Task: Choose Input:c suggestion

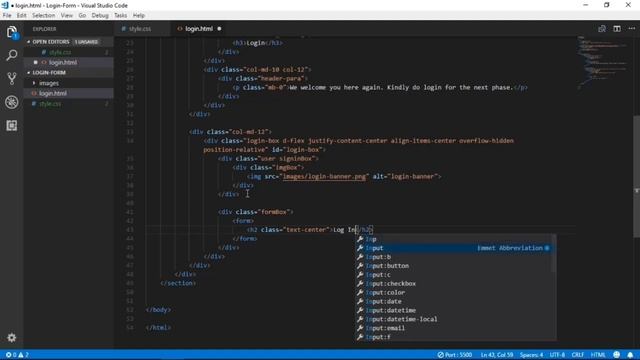Action: [453, 275]
